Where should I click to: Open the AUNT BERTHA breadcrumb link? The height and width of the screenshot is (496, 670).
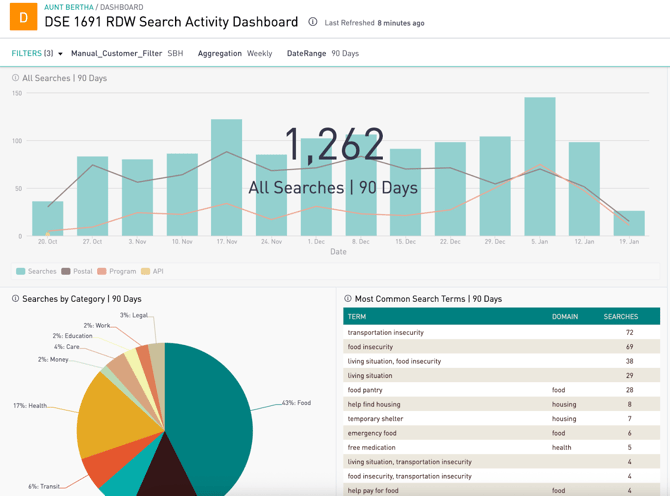click(x=69, y=7)
